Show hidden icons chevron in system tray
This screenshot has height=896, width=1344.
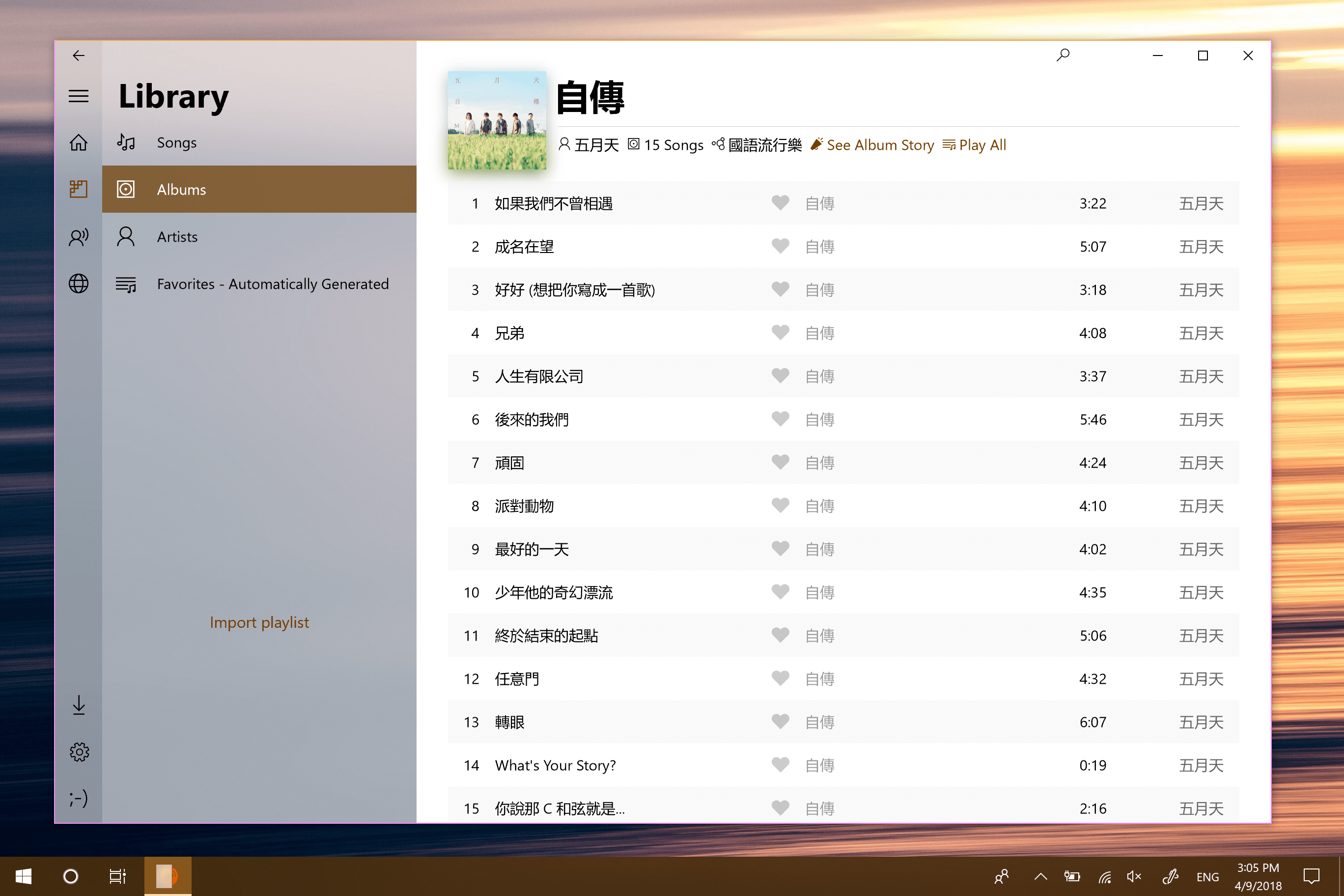[x=1040, y=876]
